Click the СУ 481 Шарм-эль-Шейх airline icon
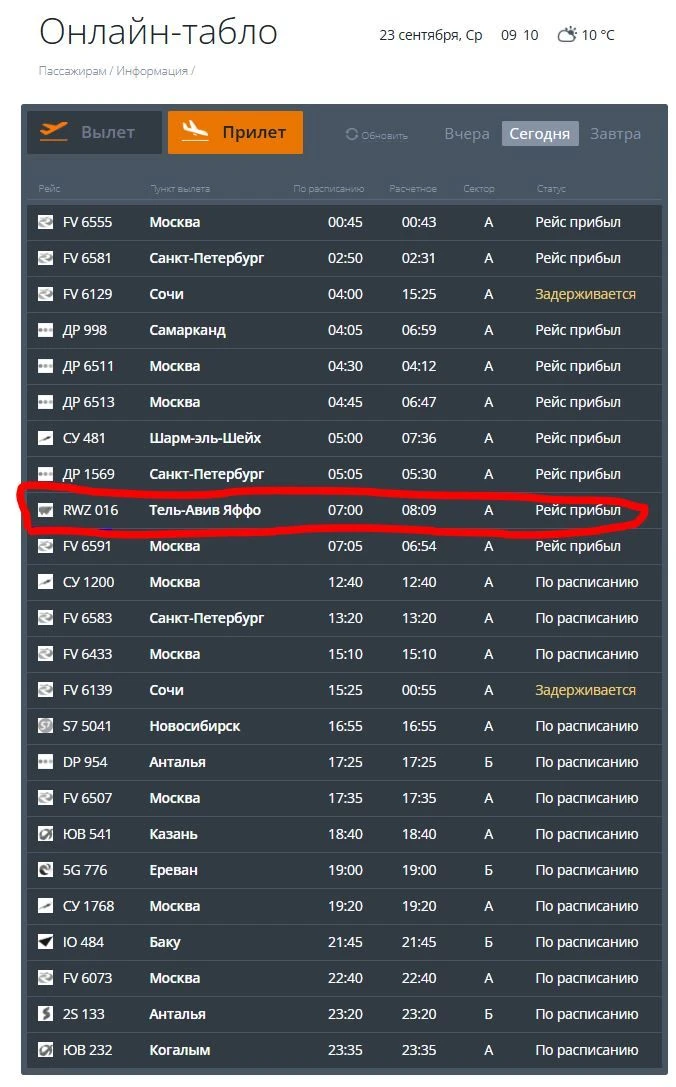Image resolution: width=676 pixels, height=1087 pixels. point(45,438)
